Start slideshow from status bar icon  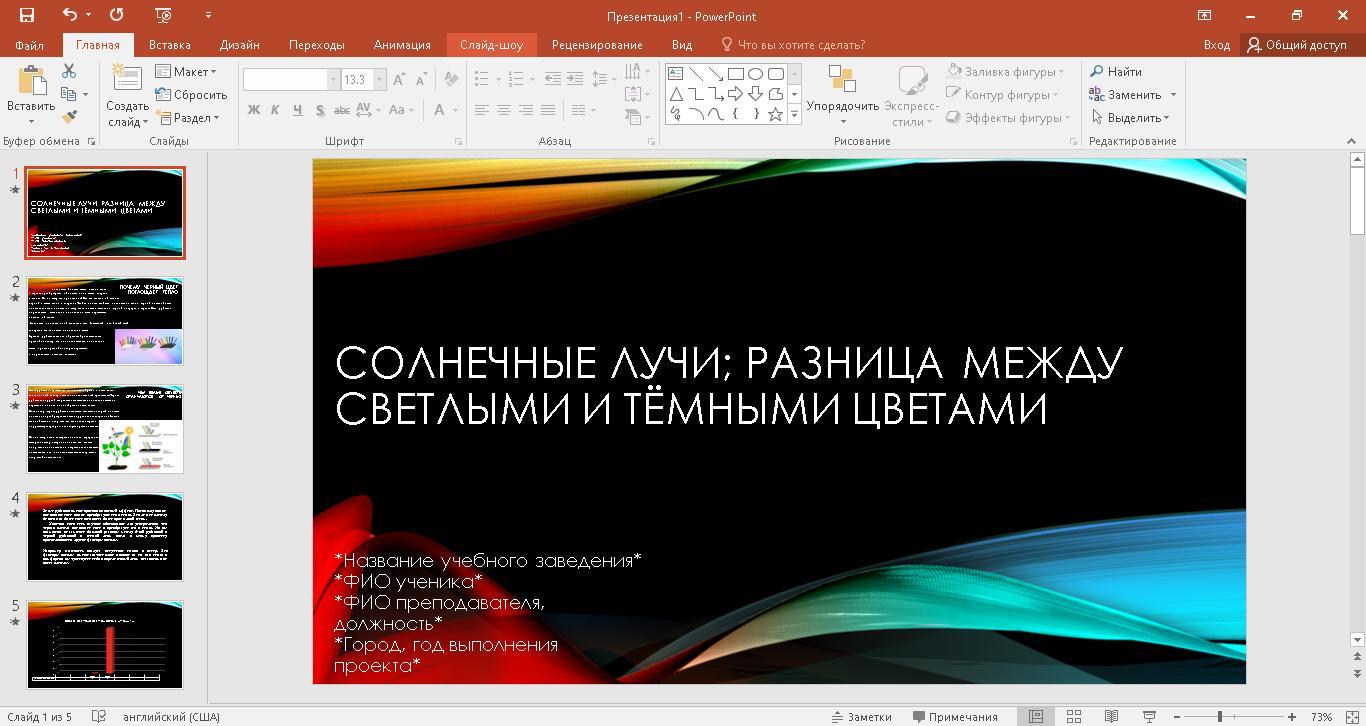(x=1149, y=716)
